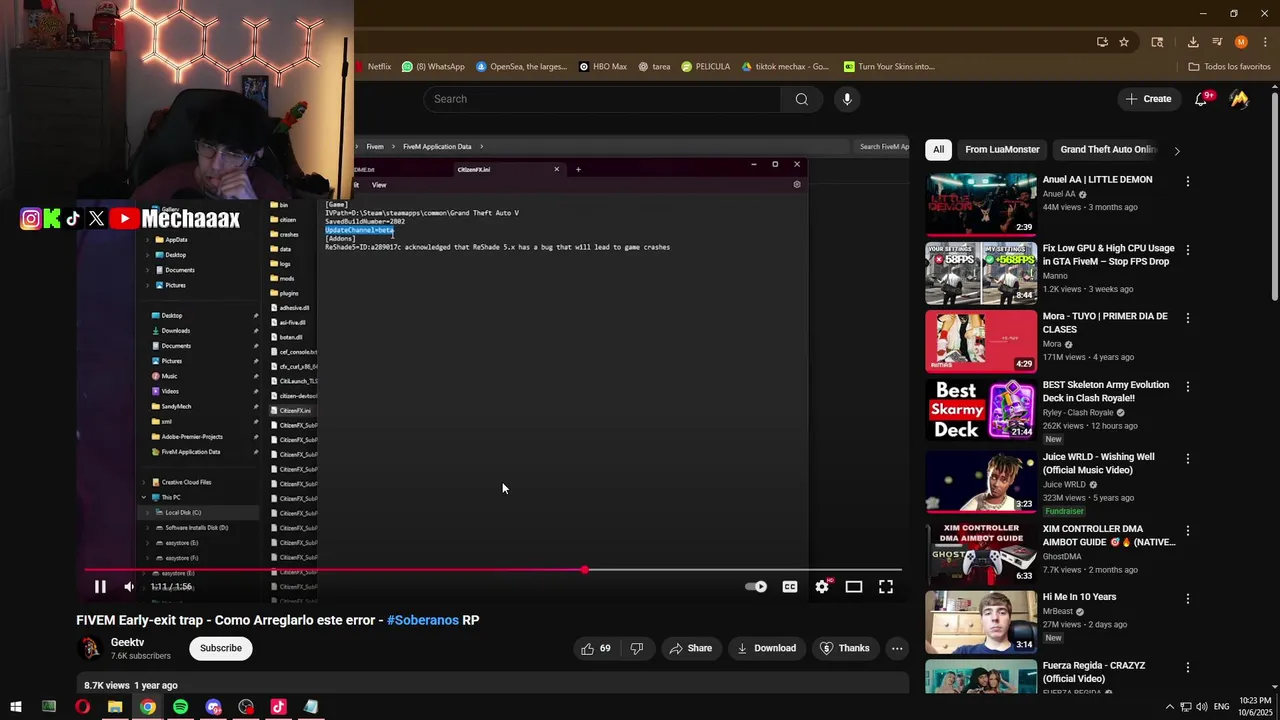Open Windows Start button

point(16,707)
